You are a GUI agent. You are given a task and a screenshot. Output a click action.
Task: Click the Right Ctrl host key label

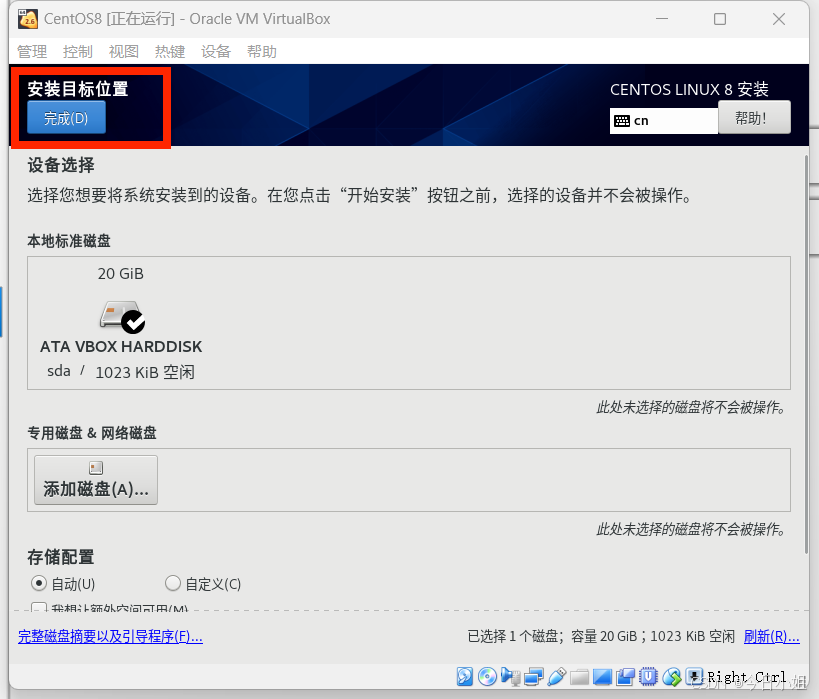pyautogui.click(x=747, y=677)
